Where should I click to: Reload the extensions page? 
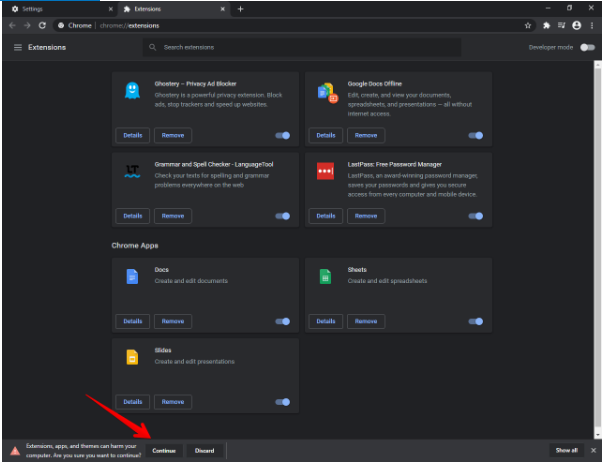[x=42, y=26]
